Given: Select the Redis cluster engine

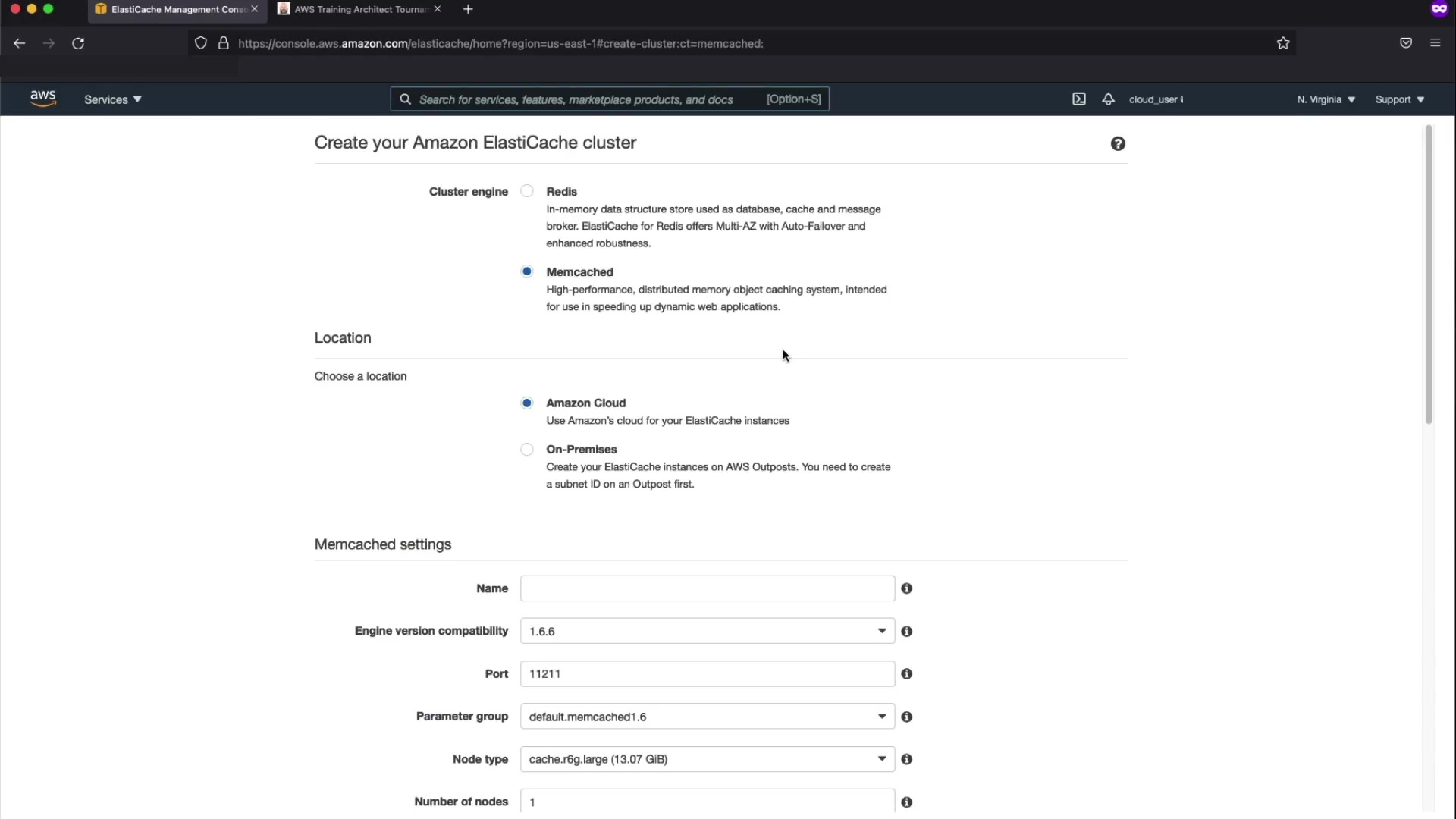Looking at the screenshot, I should pyautogui.click(x=527, y=191).
